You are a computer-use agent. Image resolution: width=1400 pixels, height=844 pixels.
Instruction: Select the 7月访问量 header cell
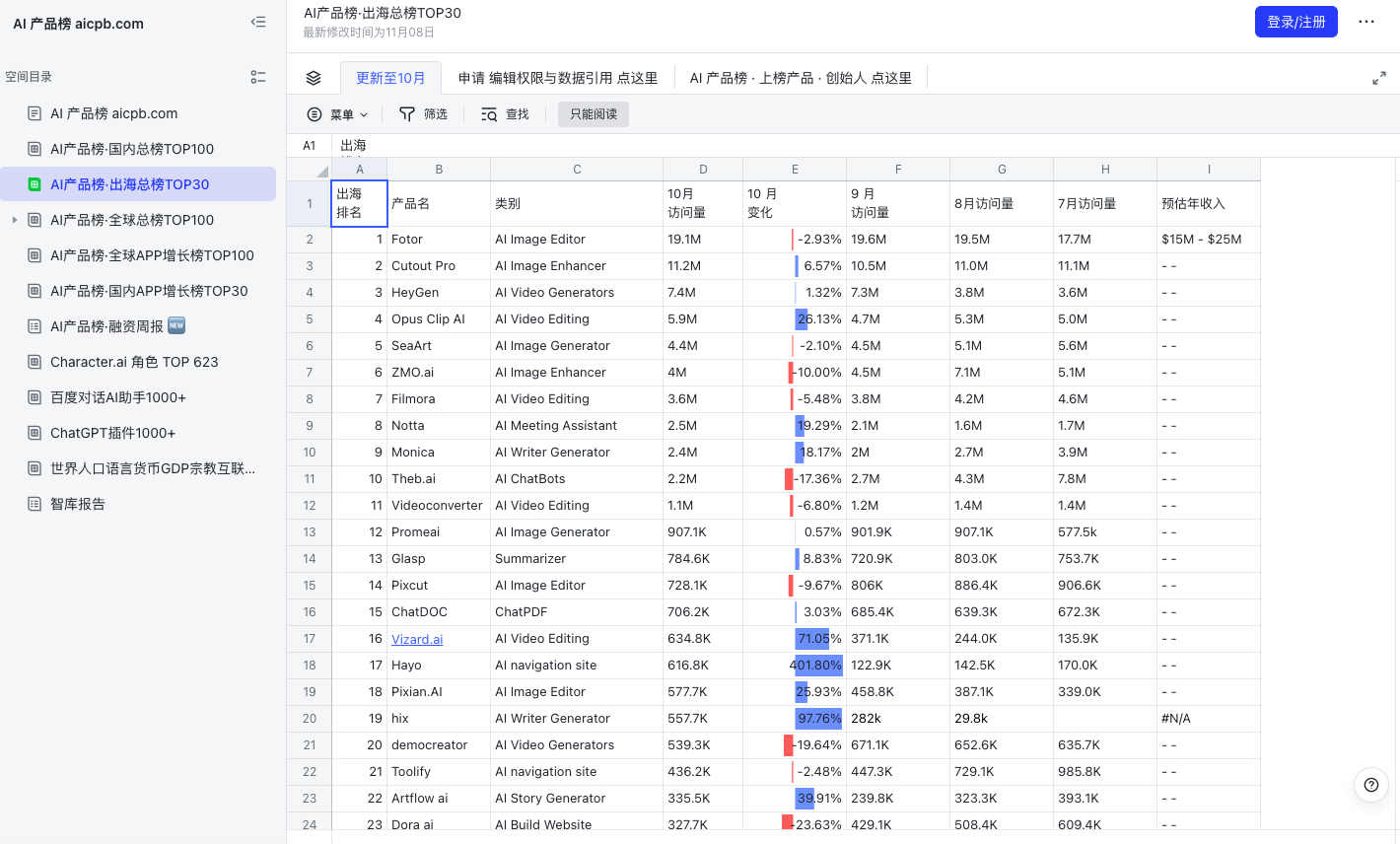[1105, 204]
